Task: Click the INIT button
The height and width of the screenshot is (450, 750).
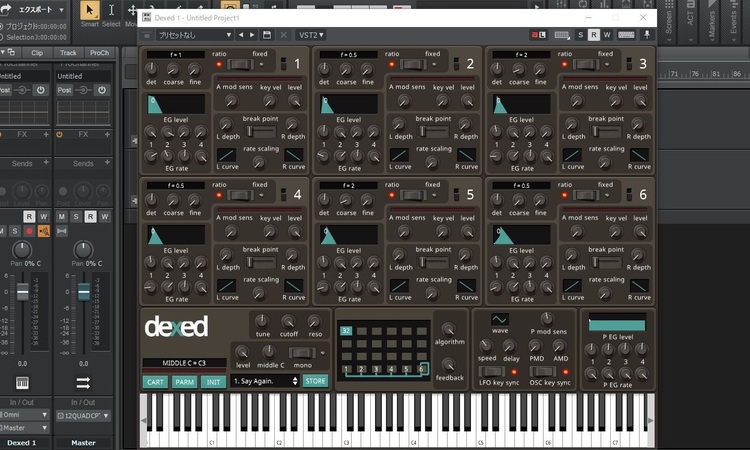Action: [x=213, y=382]
